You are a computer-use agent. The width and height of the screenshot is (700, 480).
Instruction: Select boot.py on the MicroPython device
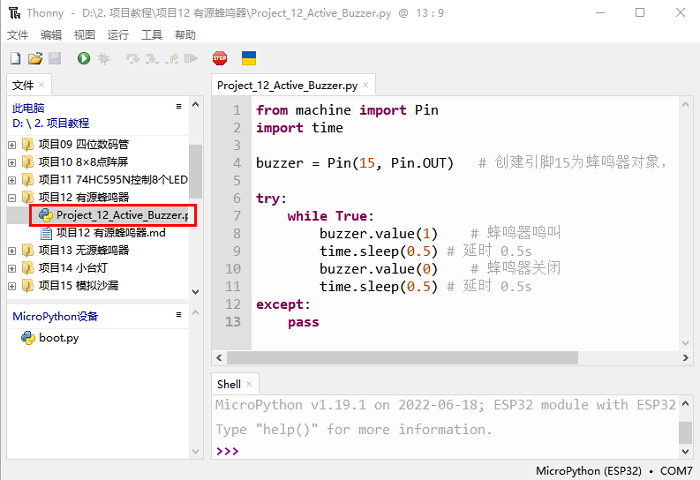[x=58, y=338]
